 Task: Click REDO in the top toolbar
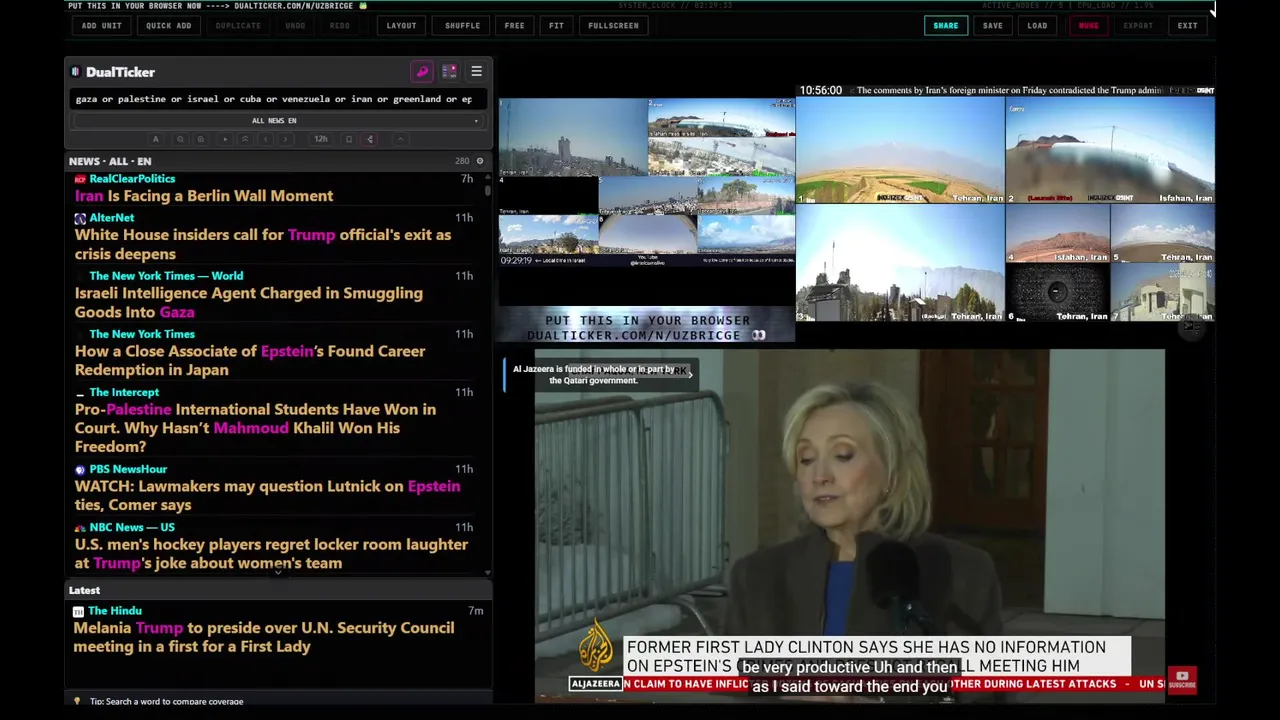click(340, 26)
